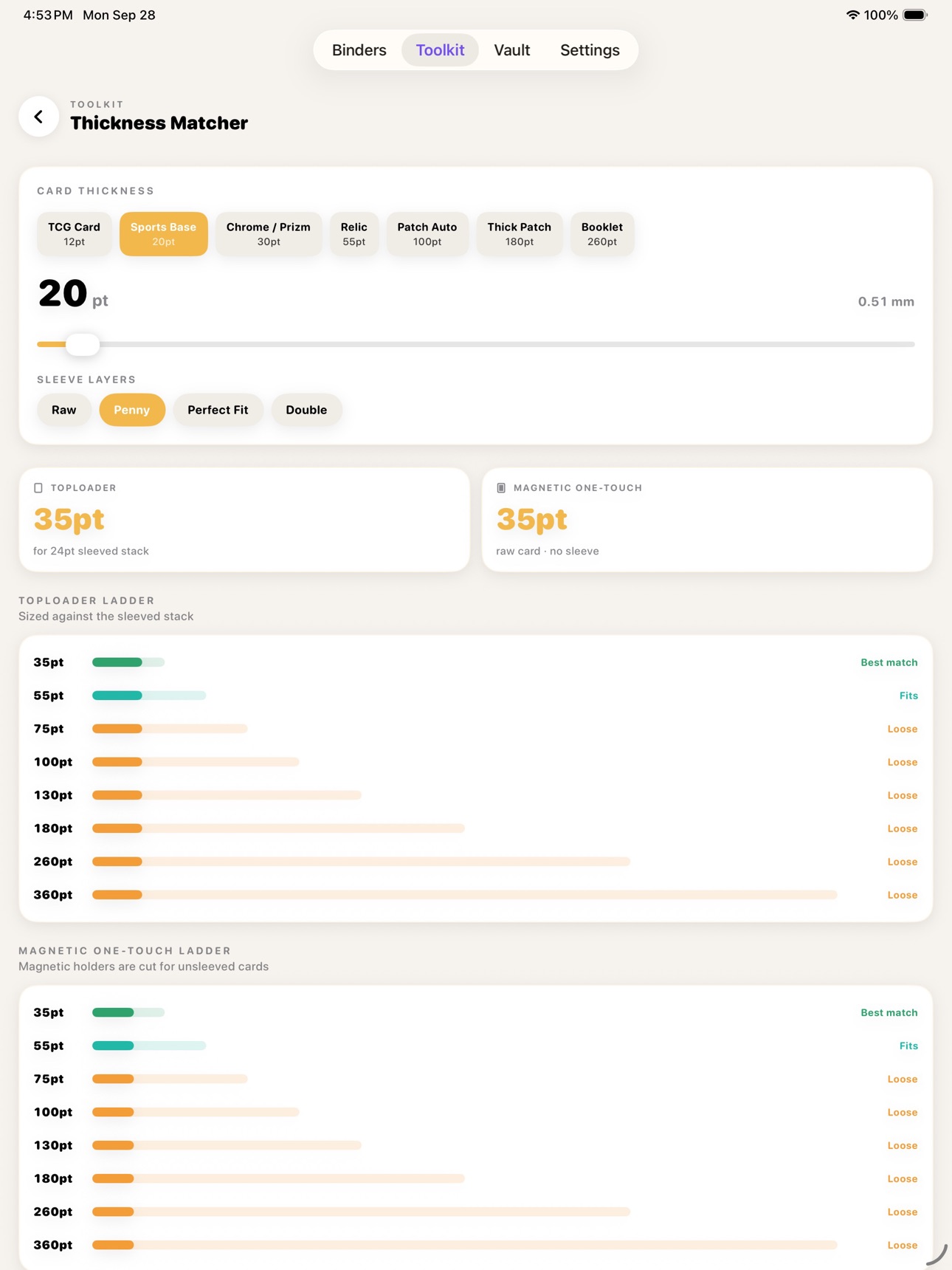This screenshot has height=1270, width=952.
Task: Select the Toolkit tab
Action: [440, 50]
